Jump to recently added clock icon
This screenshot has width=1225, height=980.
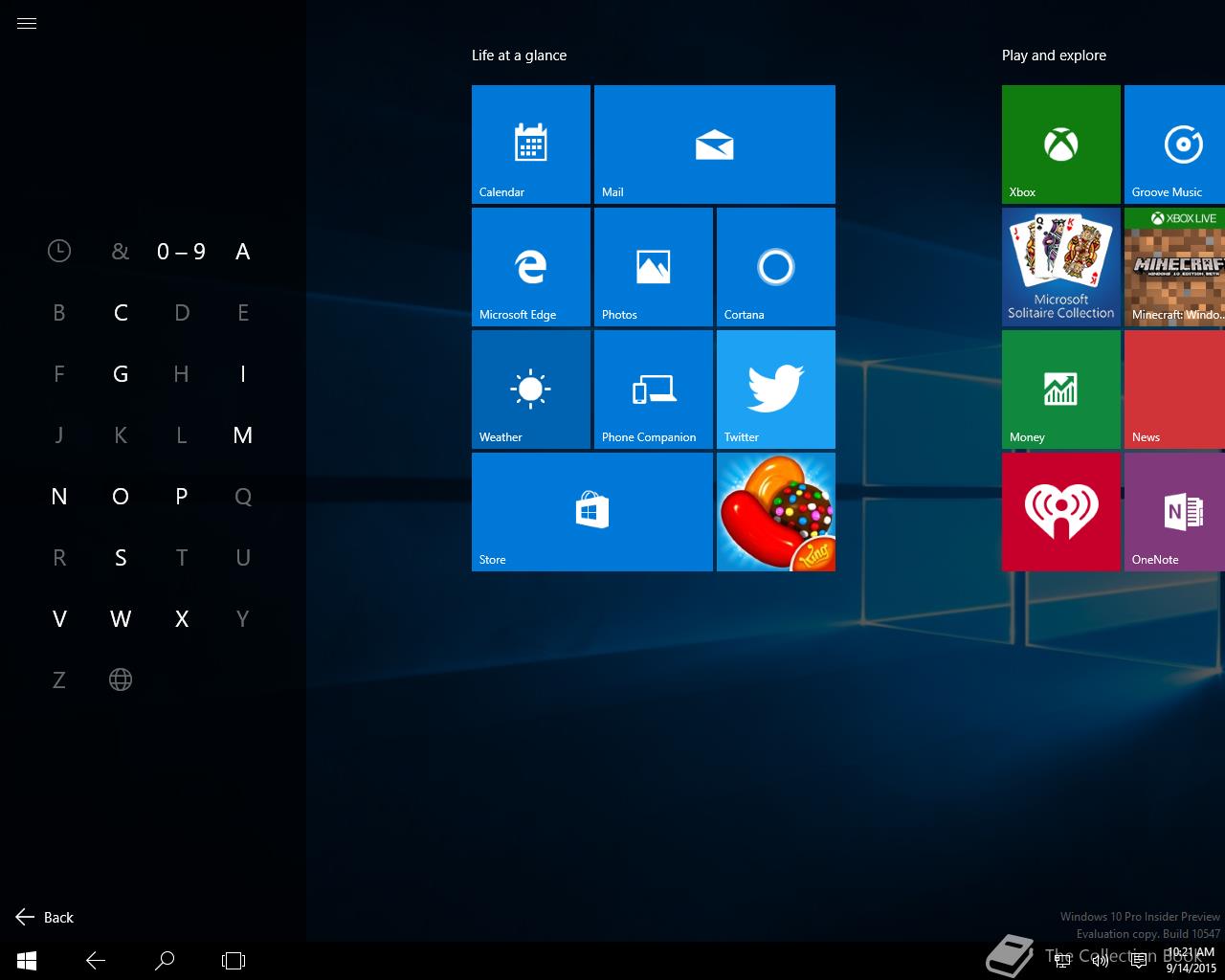[59, 252]
